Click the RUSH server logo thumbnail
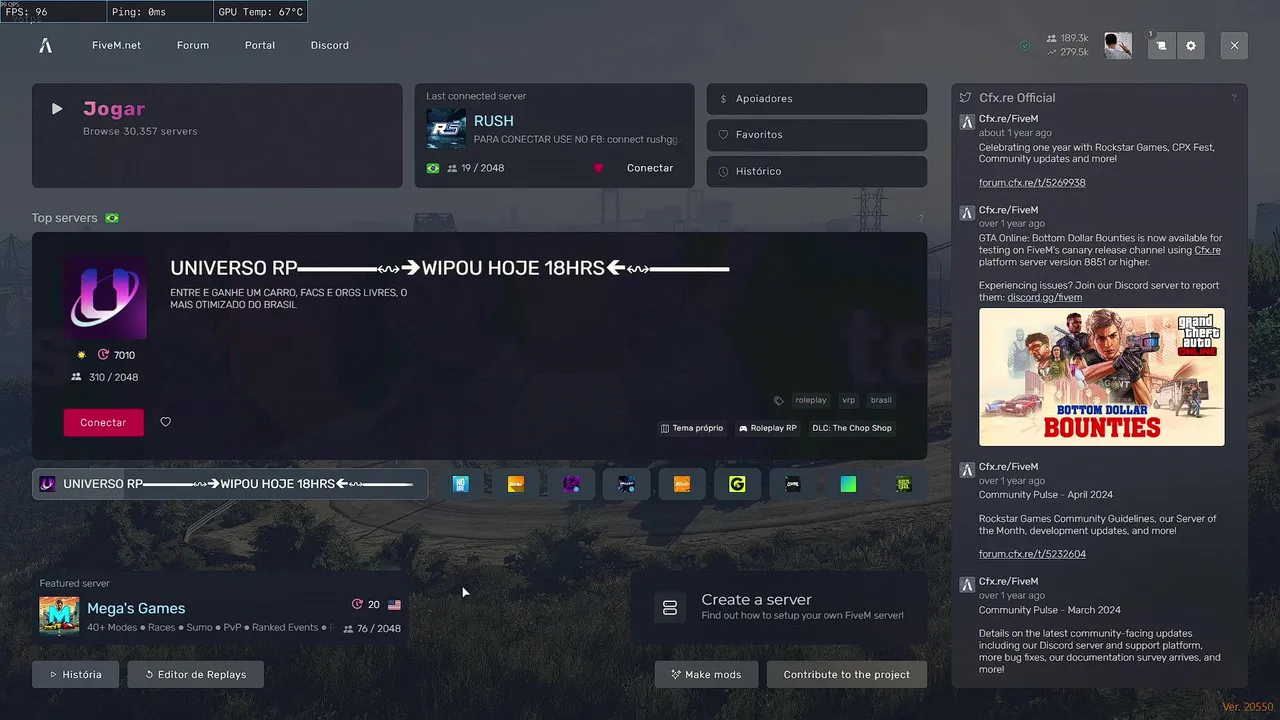 pyautogui.click(x=446, y=129)
